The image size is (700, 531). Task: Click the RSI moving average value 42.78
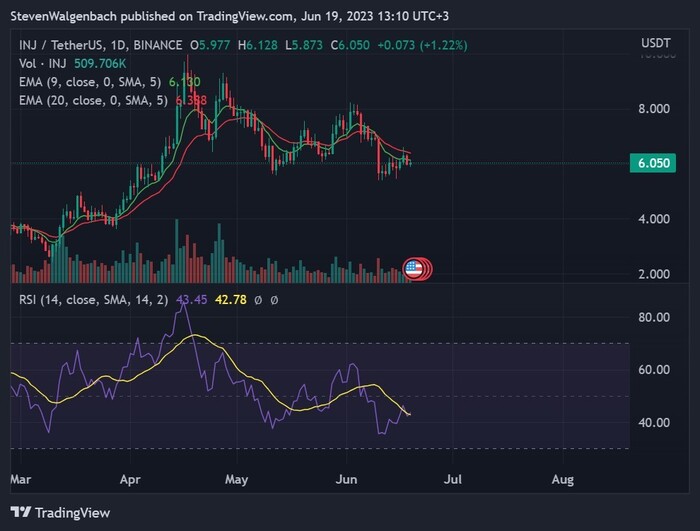point(231,300)
